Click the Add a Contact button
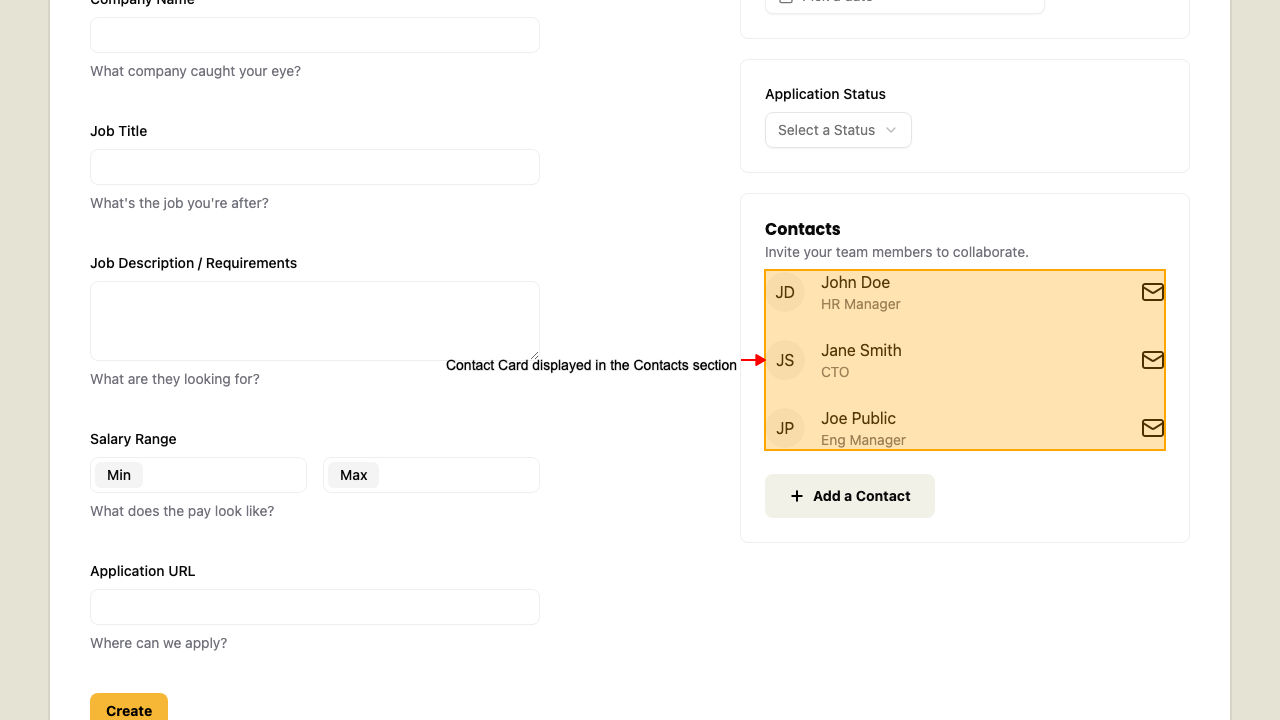This screenshot has height=720, width=1280. coord(849,495)
